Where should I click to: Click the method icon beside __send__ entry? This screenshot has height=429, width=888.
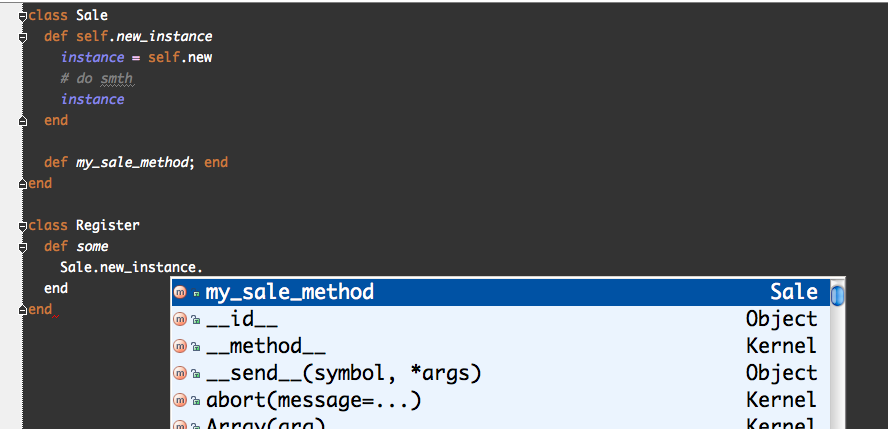tap(180, 373)
